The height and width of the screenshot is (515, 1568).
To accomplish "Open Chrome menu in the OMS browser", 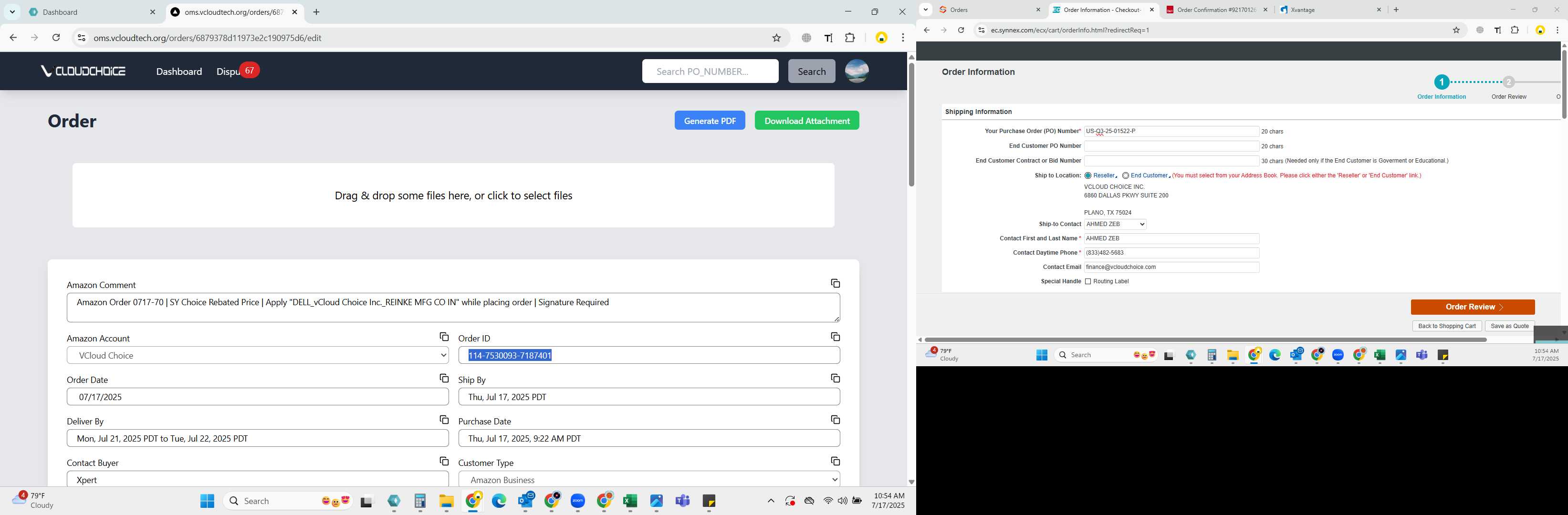I will tap(903, 38).
